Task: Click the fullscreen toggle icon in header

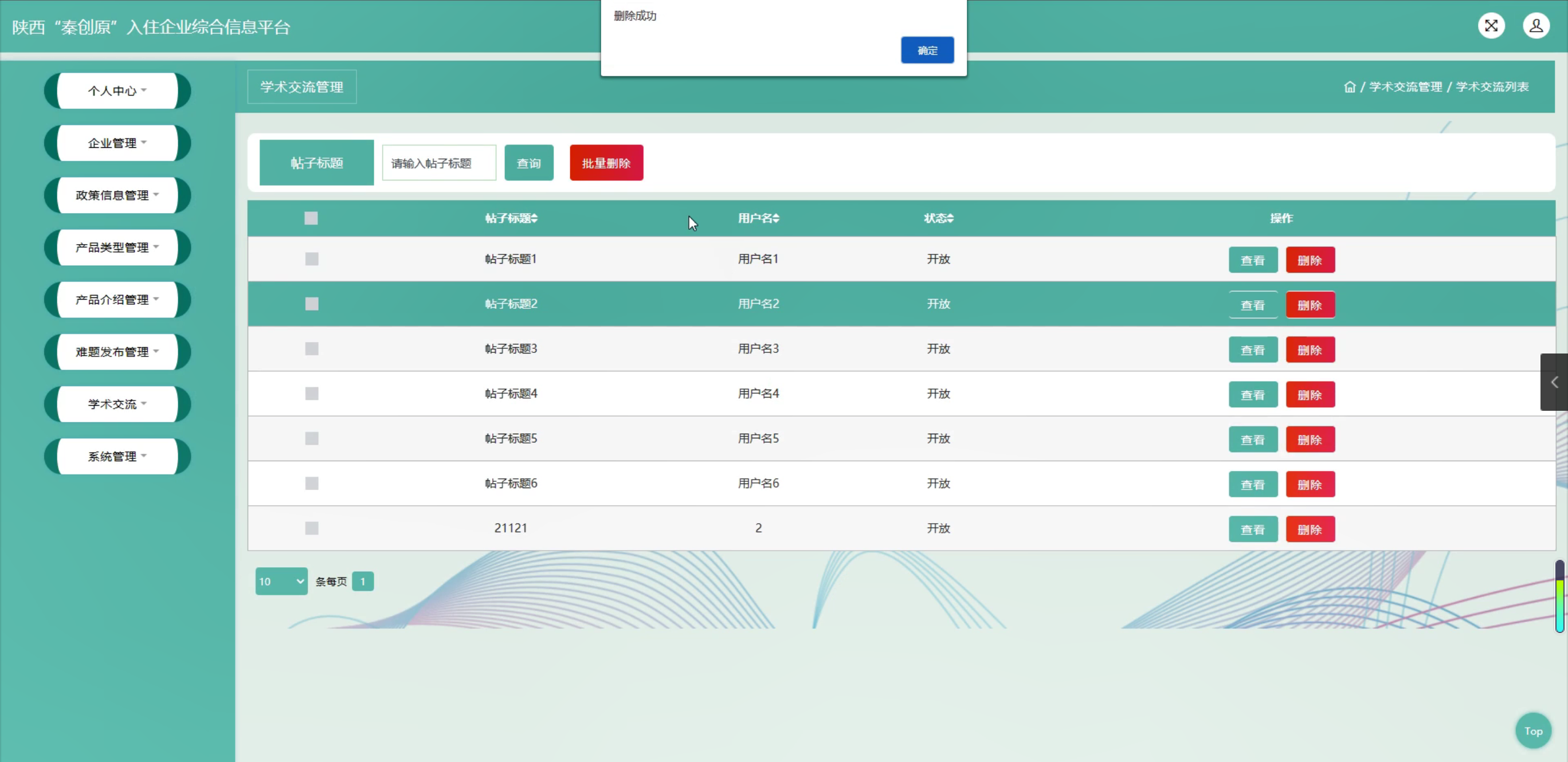Action: (x=1491, y=26)
